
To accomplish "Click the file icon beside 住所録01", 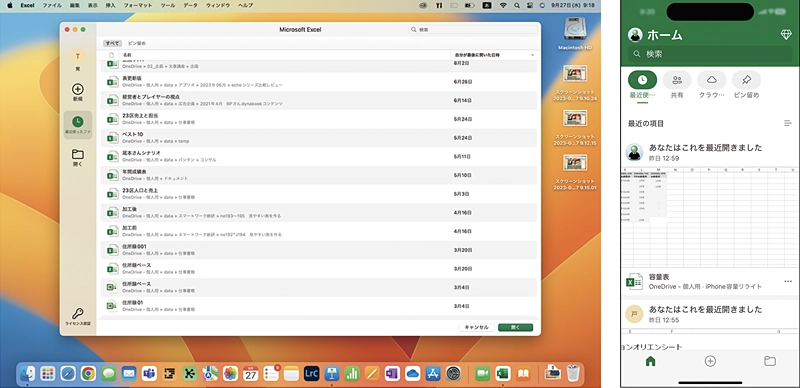I will (x=112, y=305).
